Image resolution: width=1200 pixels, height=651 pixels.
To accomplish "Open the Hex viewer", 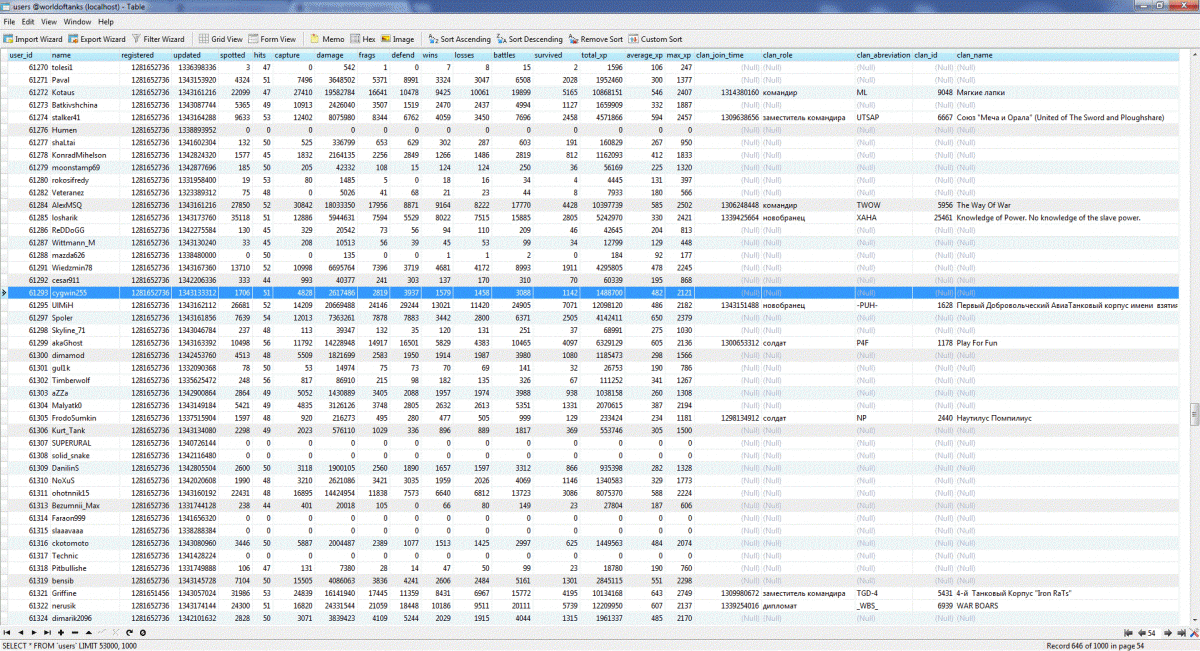I will click(x=364, y=39).
